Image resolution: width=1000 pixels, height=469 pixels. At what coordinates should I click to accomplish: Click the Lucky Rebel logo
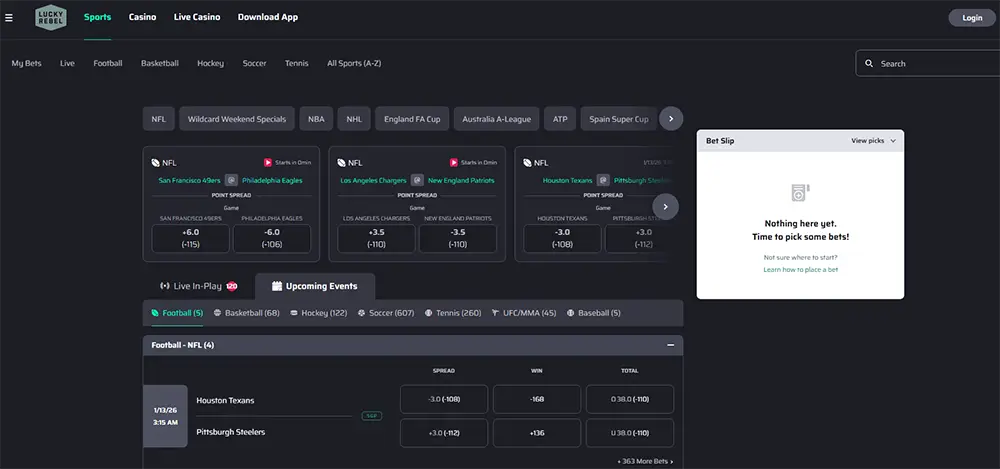50,17
